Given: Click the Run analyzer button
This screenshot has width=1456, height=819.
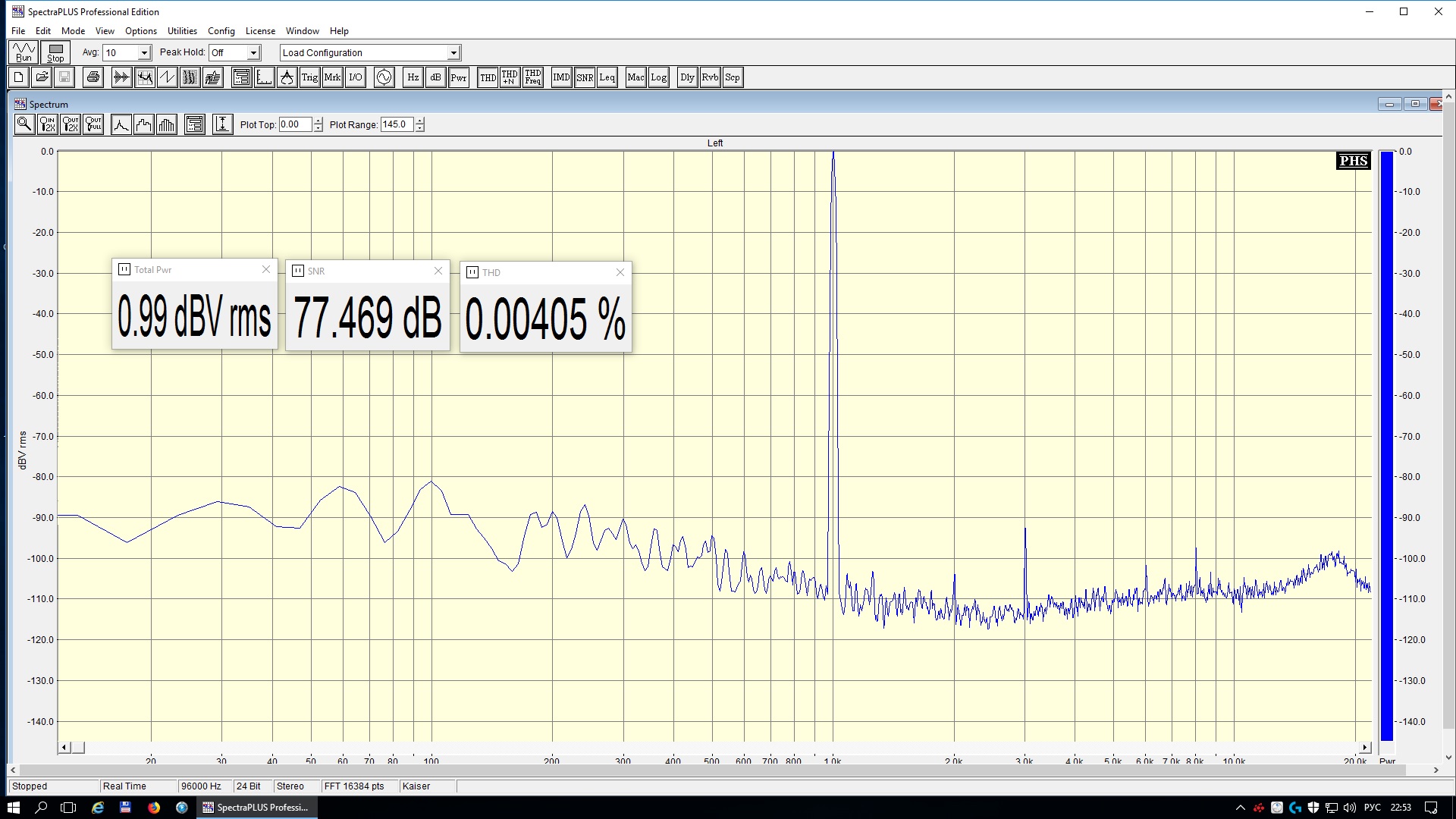Looking at the screenshot, I should 24,52.
